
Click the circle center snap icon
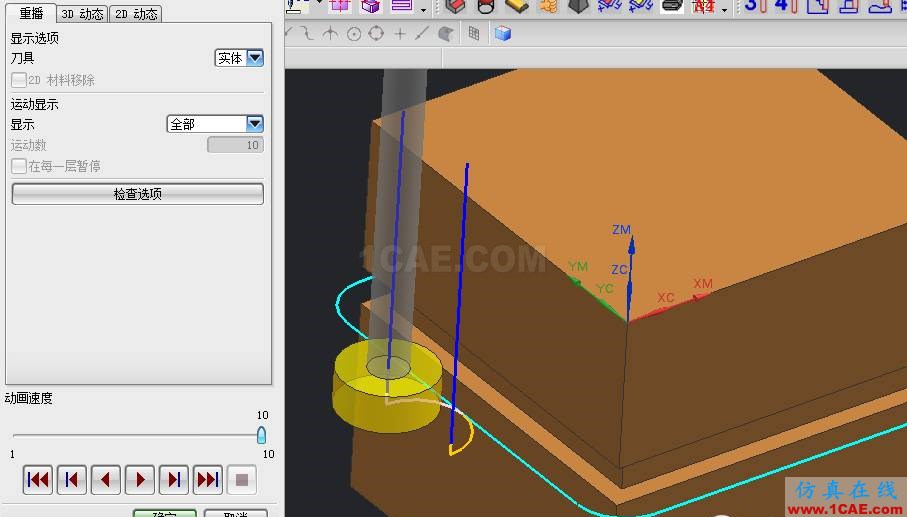tap(354, 34)
